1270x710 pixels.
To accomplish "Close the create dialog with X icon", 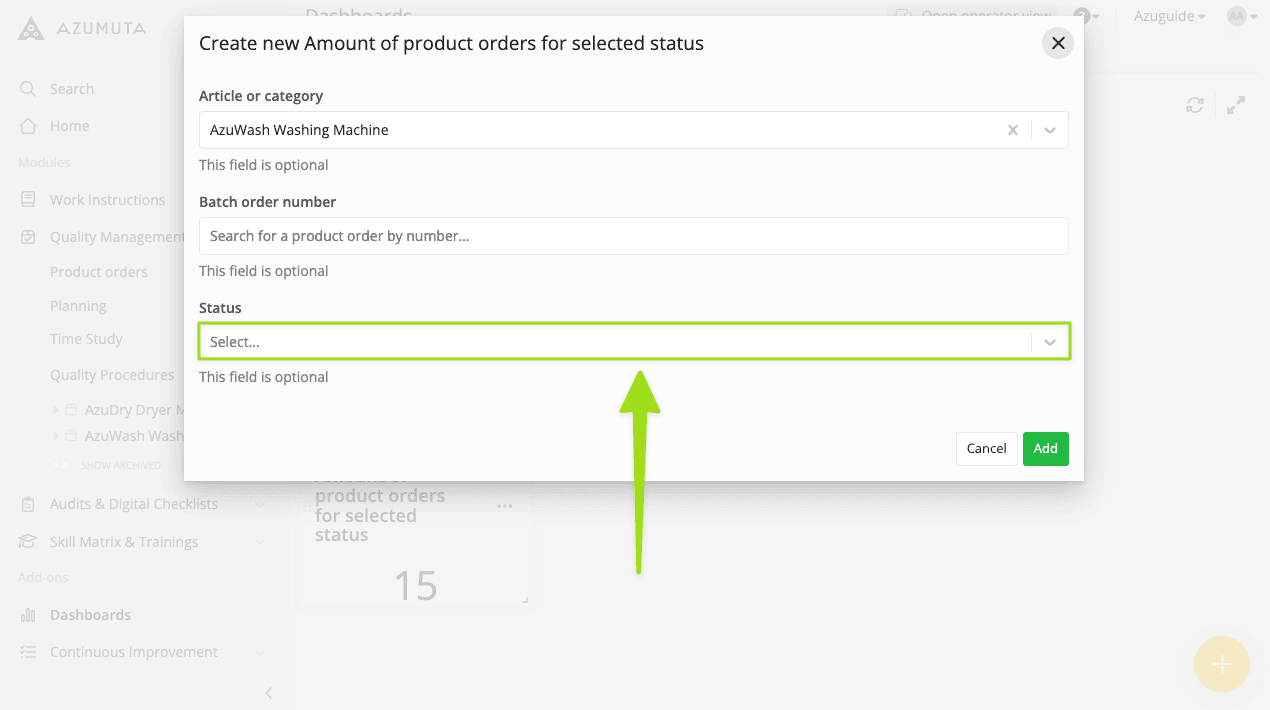I will [x=1057, y=44].
